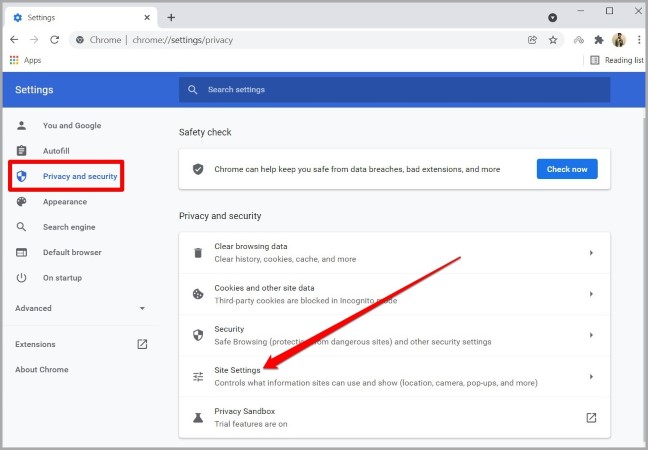
Task: Open On startup settings in sidebar
Action: point(62,278)
